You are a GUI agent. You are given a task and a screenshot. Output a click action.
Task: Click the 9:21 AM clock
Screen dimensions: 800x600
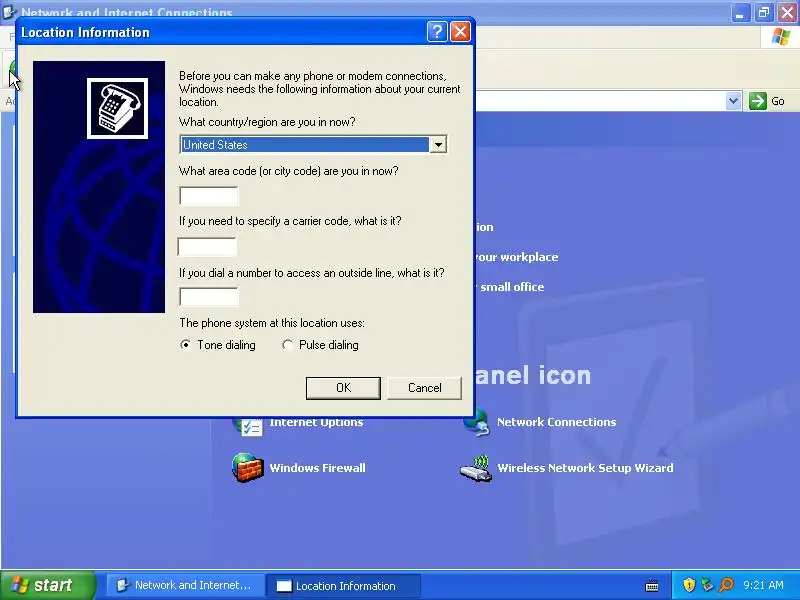coord(763,585)
